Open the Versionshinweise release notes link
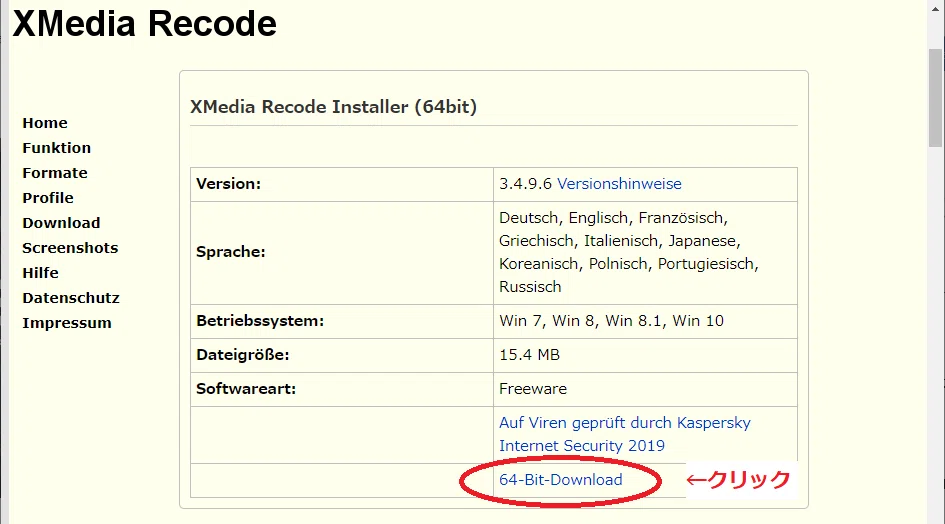The height and width of the screenshot is (524, 945). tap(619, 184)
